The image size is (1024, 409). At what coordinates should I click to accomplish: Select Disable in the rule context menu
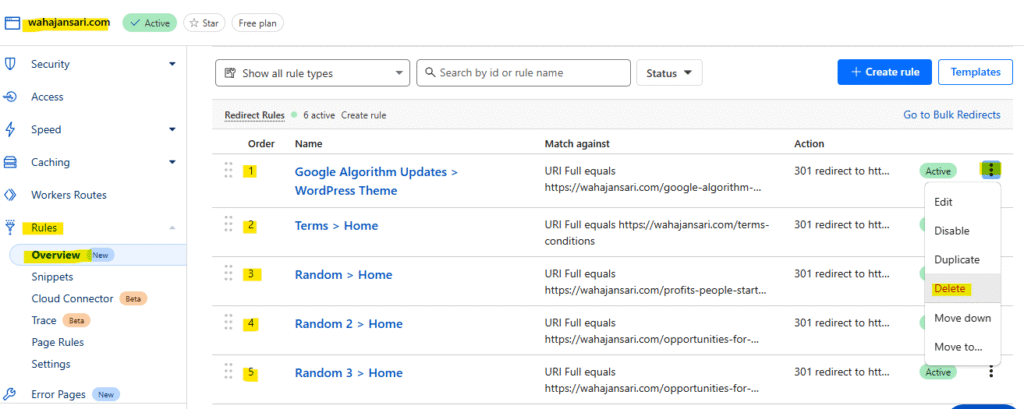tap(951, 230)
